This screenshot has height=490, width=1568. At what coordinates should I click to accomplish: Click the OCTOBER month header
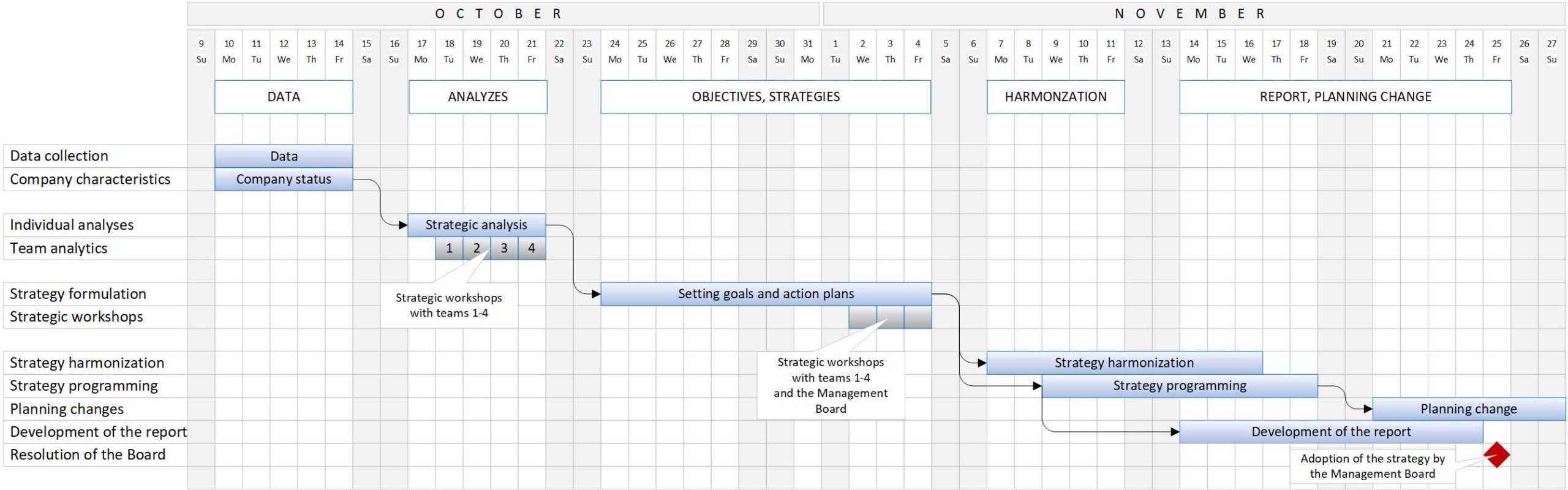502,13
